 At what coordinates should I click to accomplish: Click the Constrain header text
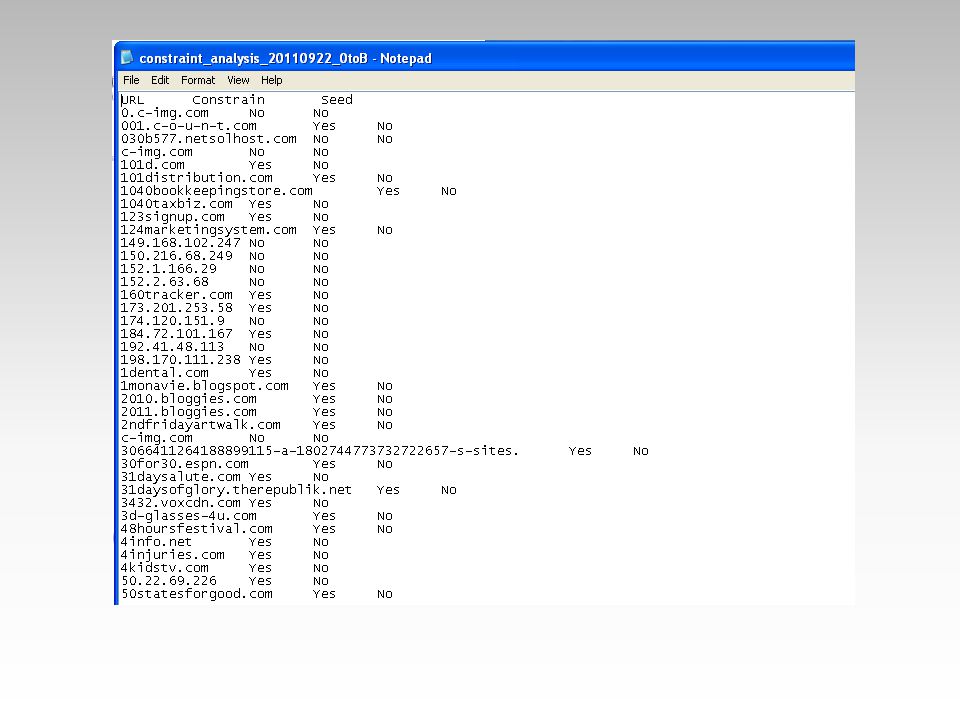pos(228,100)
